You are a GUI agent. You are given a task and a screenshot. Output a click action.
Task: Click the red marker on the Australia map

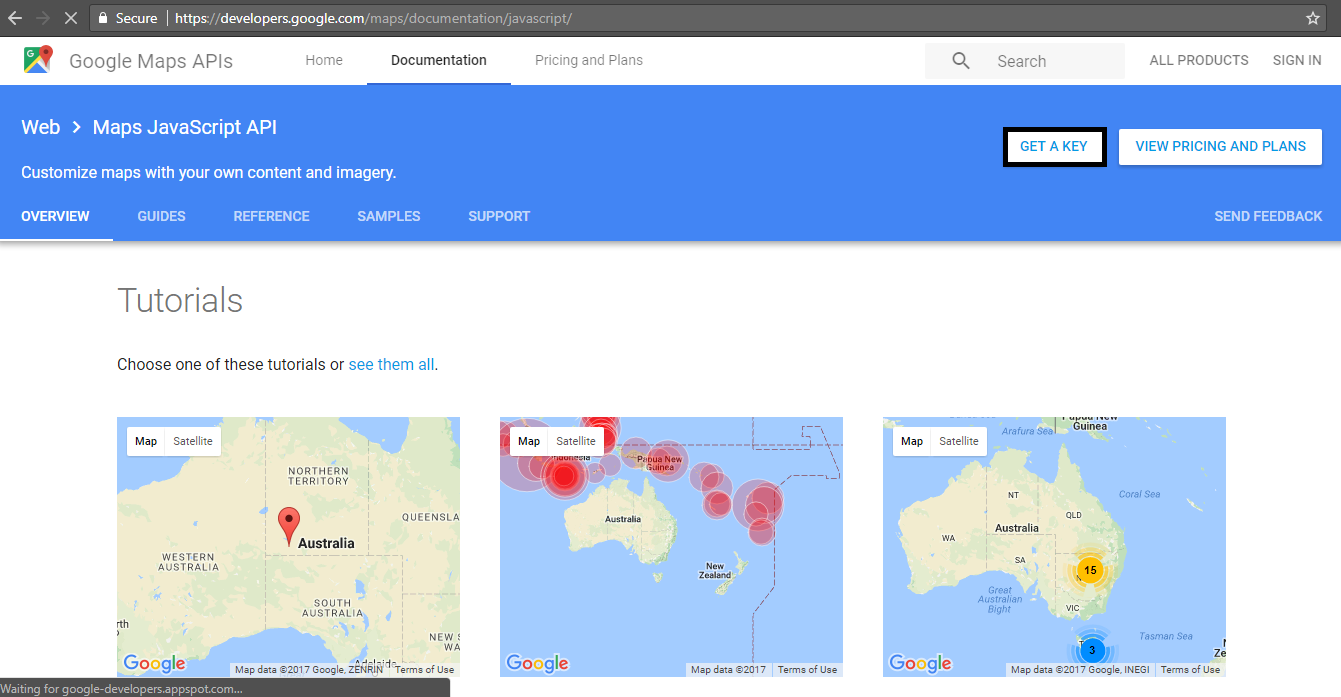(x=288, y=525)
